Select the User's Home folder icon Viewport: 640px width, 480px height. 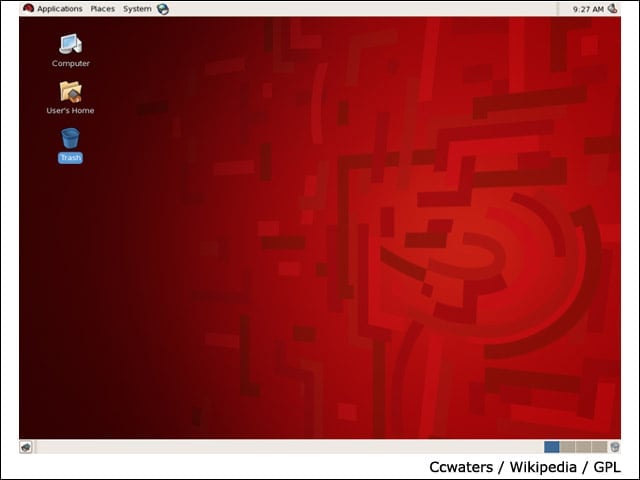point(71,91)
